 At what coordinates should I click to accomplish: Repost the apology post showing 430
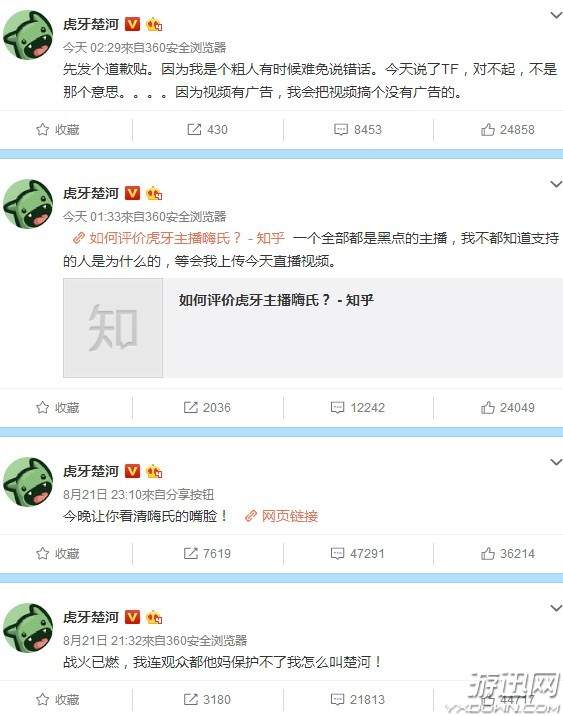(x=207, y=130)
